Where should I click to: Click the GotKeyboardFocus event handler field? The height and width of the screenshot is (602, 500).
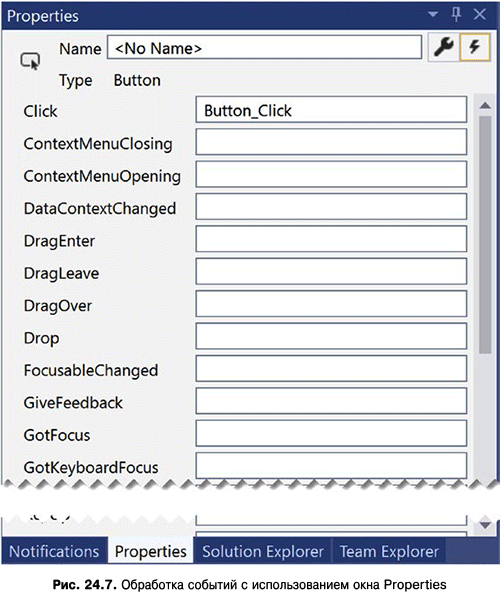click(x=331, y=466)
